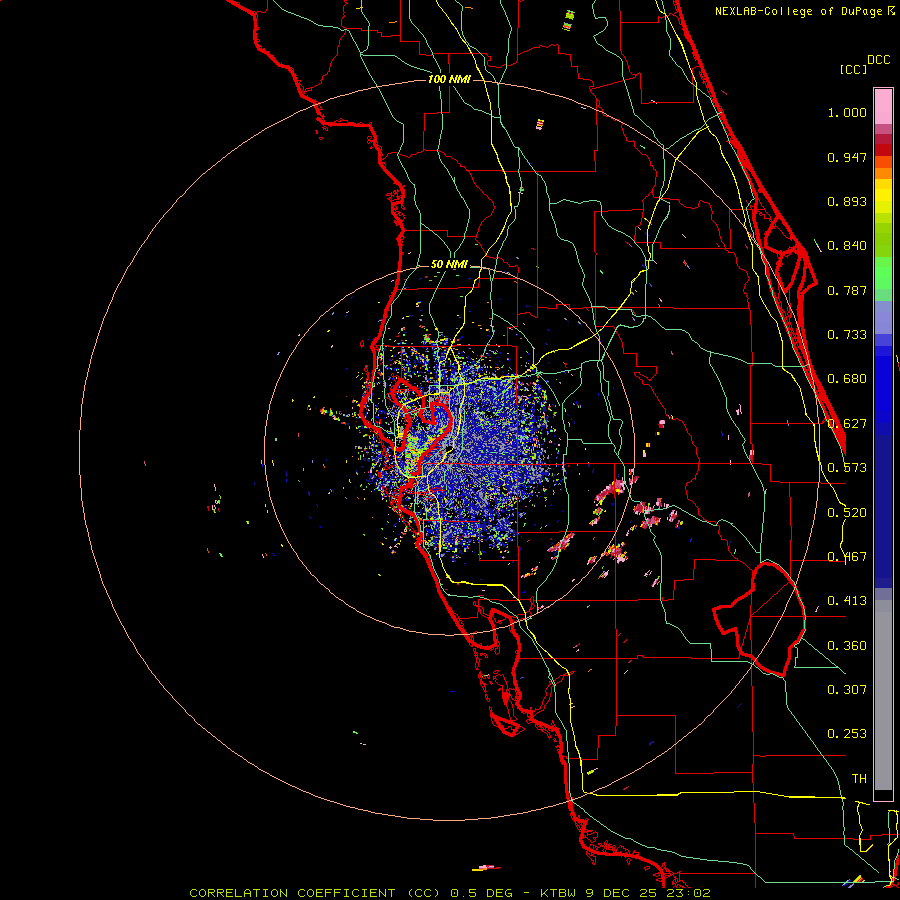Screen dimensions: 900x900
Task: Click the TH threshold label
Action: click(859, 779)
